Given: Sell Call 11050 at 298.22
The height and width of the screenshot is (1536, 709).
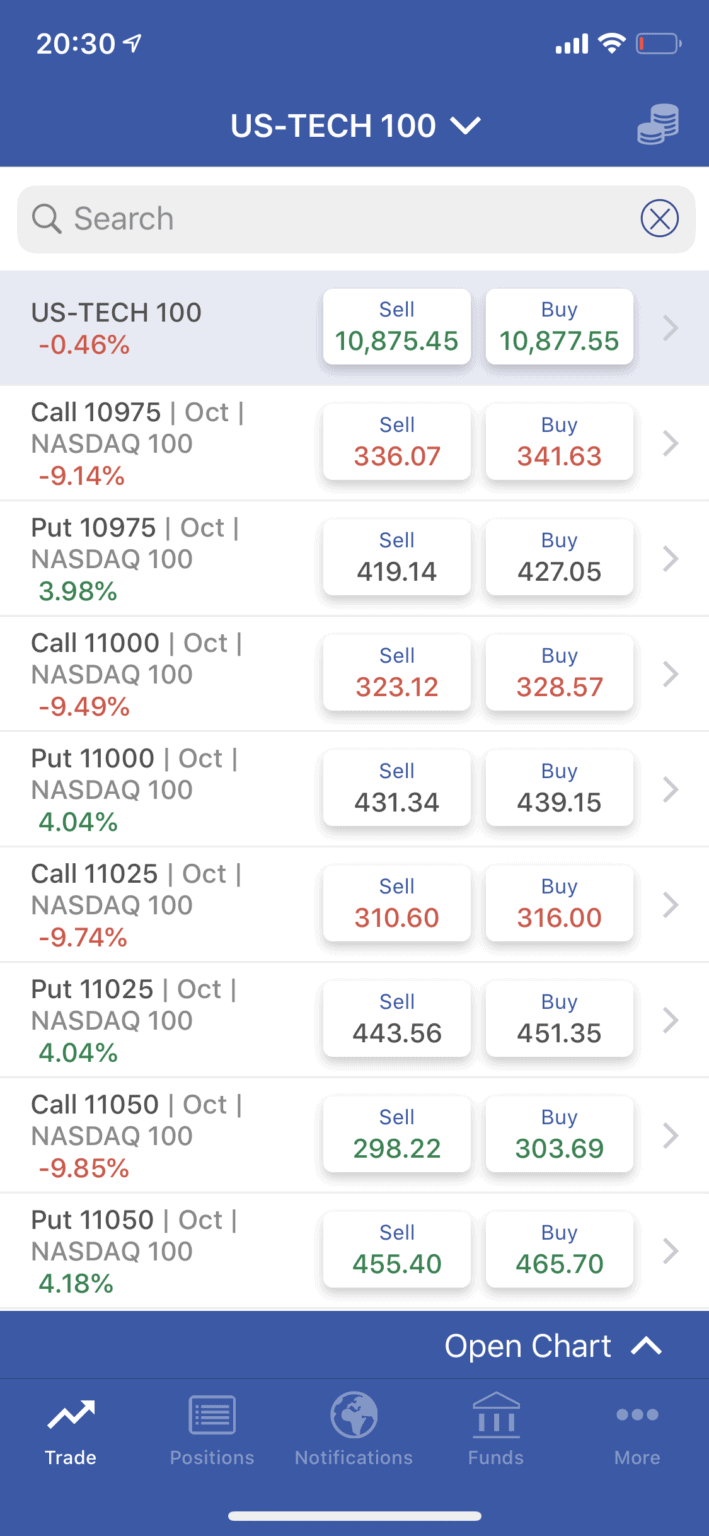Looking at the screenshot, I should click(x=396, y=1134).
